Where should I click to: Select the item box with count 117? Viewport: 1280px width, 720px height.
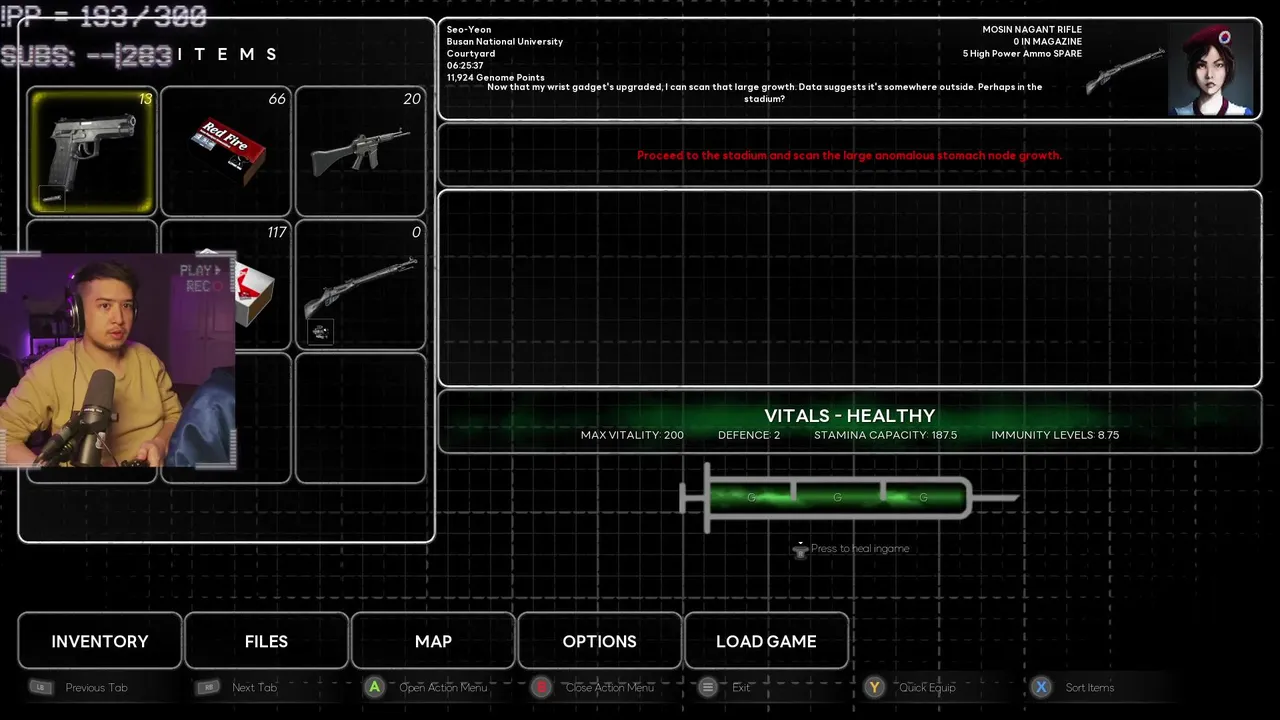(263, 285)
